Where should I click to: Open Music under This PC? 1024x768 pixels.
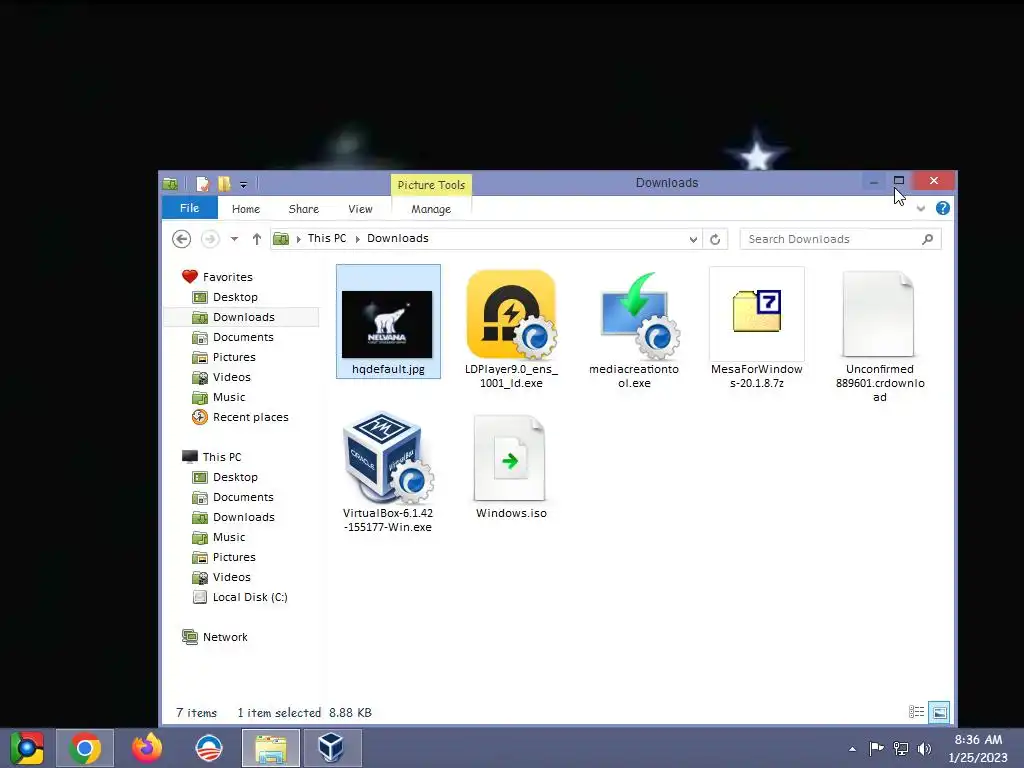pyautogui.click(x=229, y=537)
